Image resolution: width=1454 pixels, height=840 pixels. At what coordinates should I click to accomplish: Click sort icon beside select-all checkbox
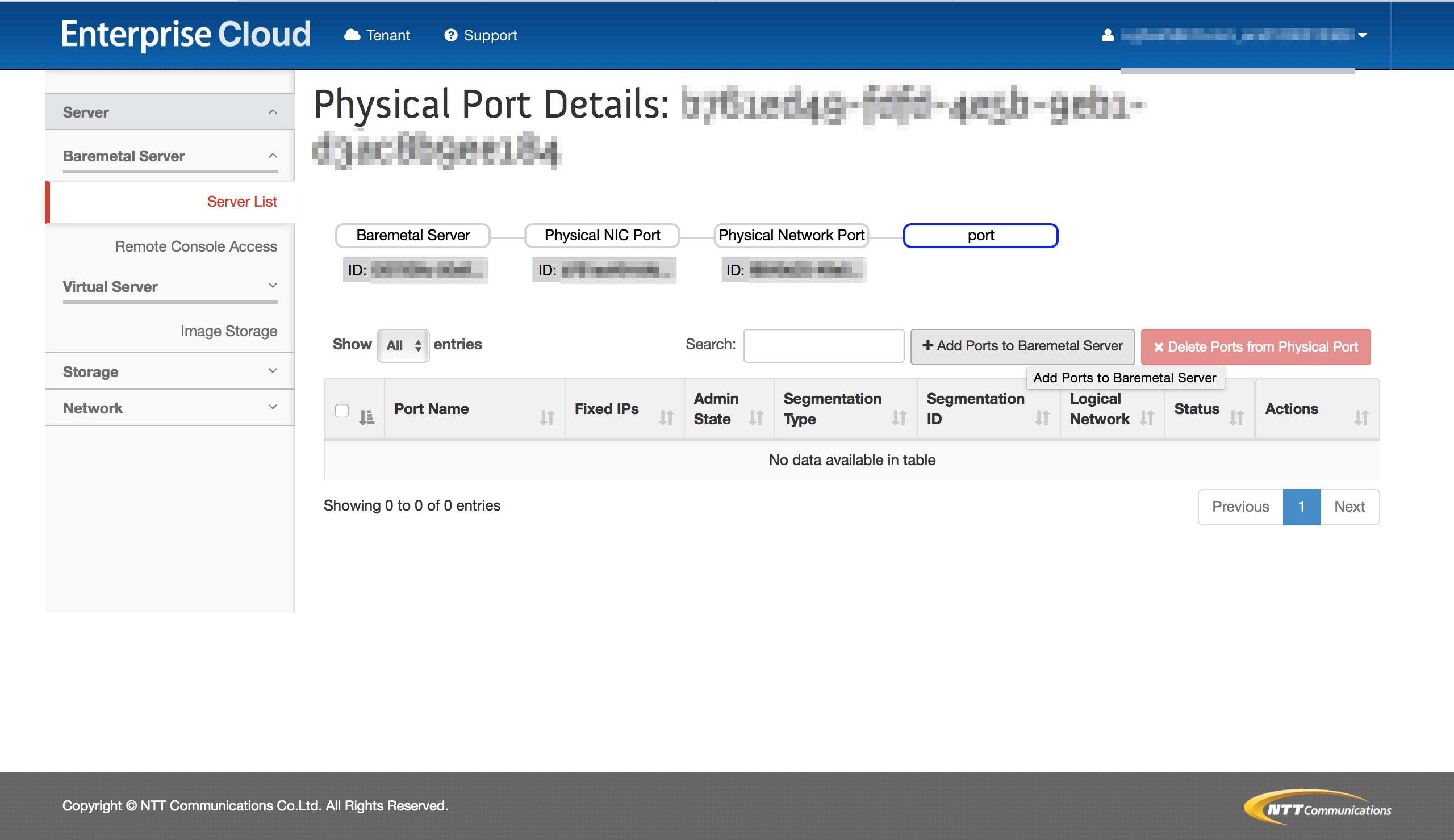pos(366,417)
